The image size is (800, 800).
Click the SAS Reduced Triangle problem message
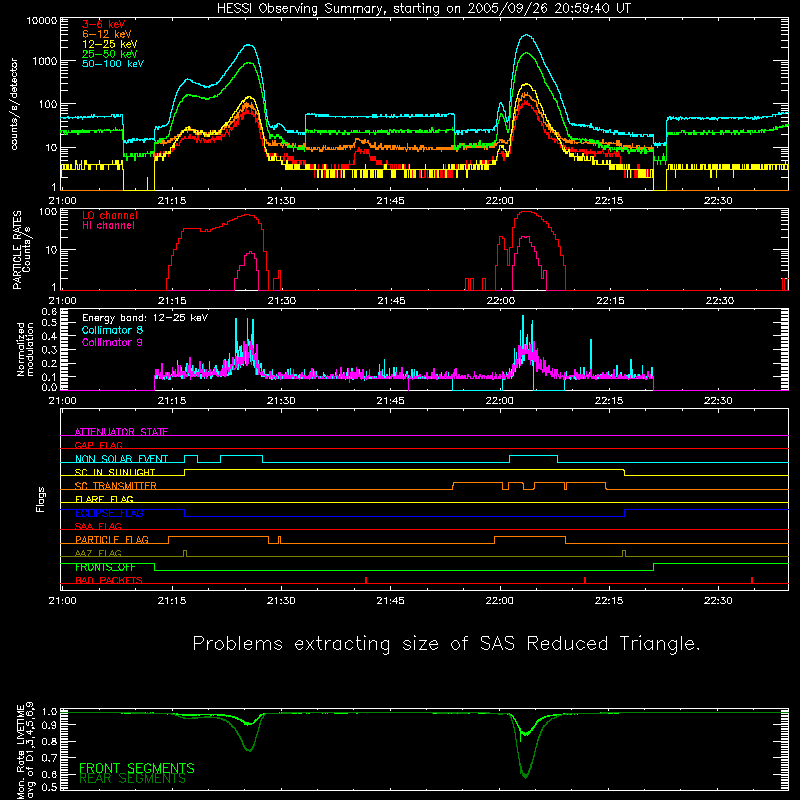[x=446, y=643]
